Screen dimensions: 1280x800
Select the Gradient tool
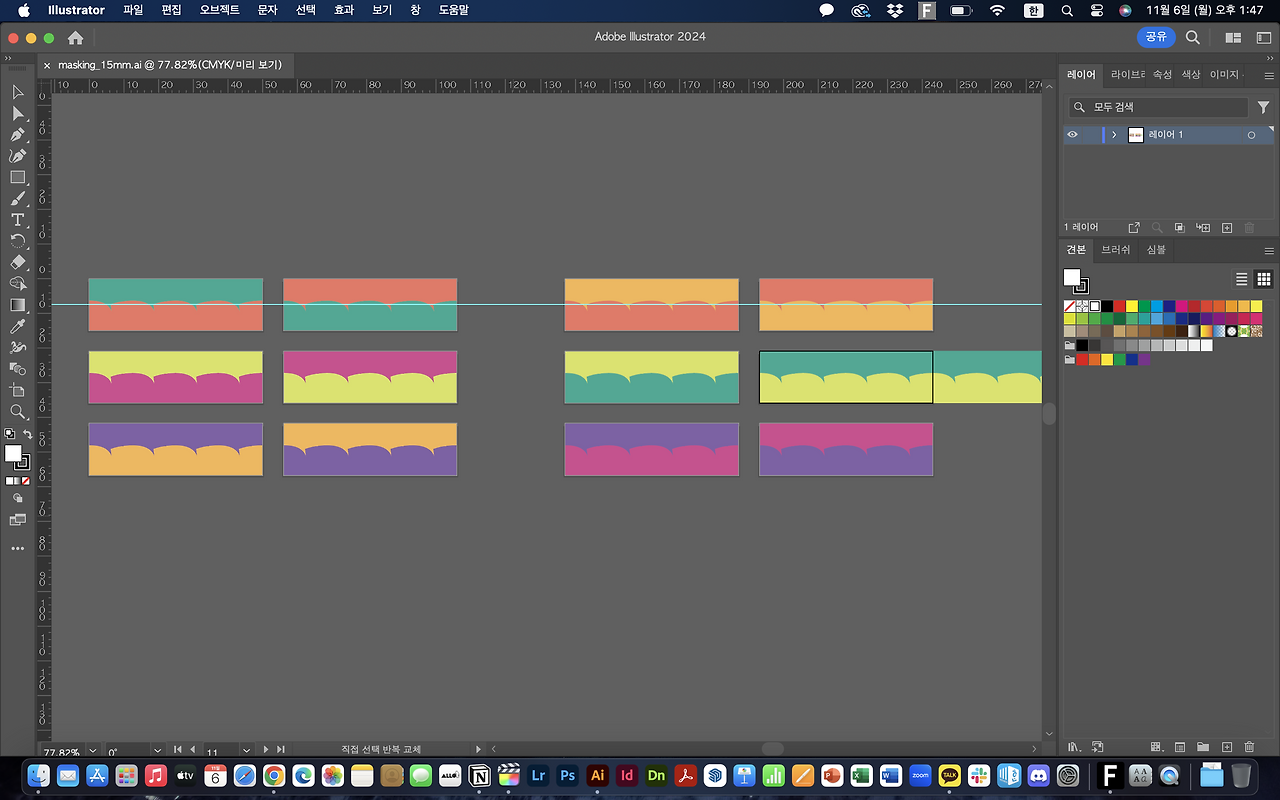pyautogui.click(x=18, y=305)
